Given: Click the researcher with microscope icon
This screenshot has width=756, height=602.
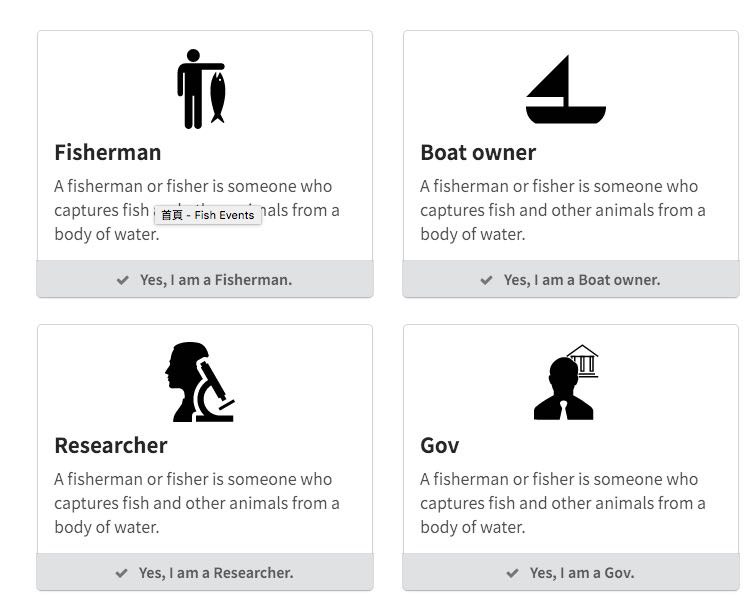Looking at the screenshot, I should click(200, 382).
